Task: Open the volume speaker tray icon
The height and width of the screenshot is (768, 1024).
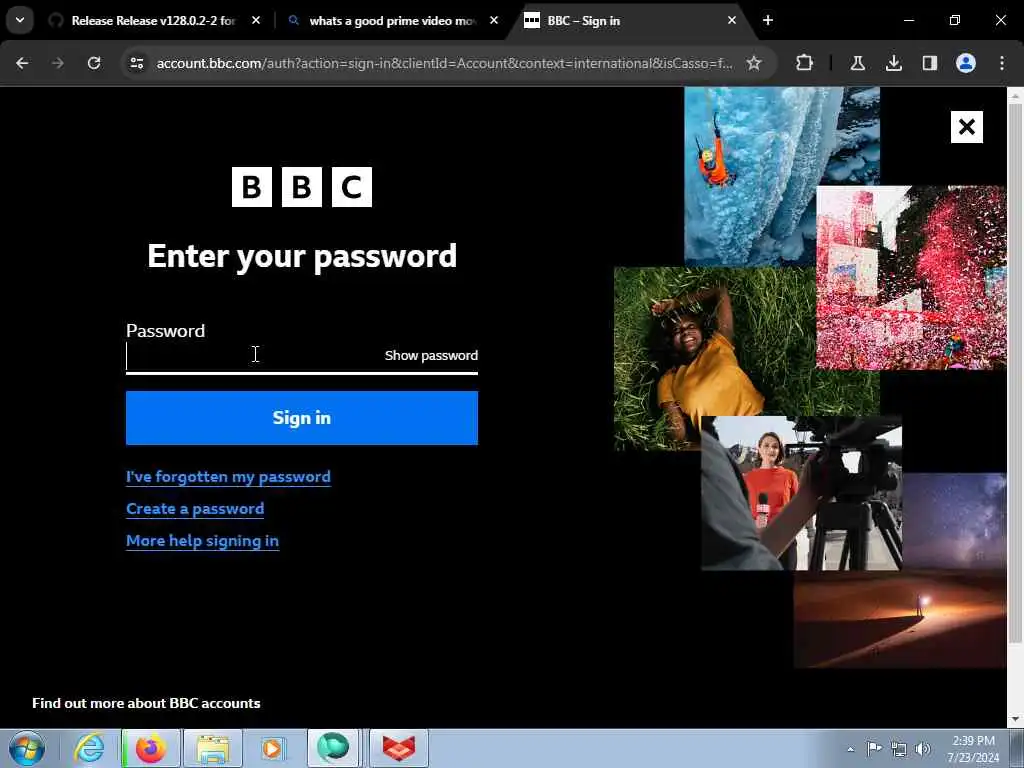Action: [x=922, y=749]
